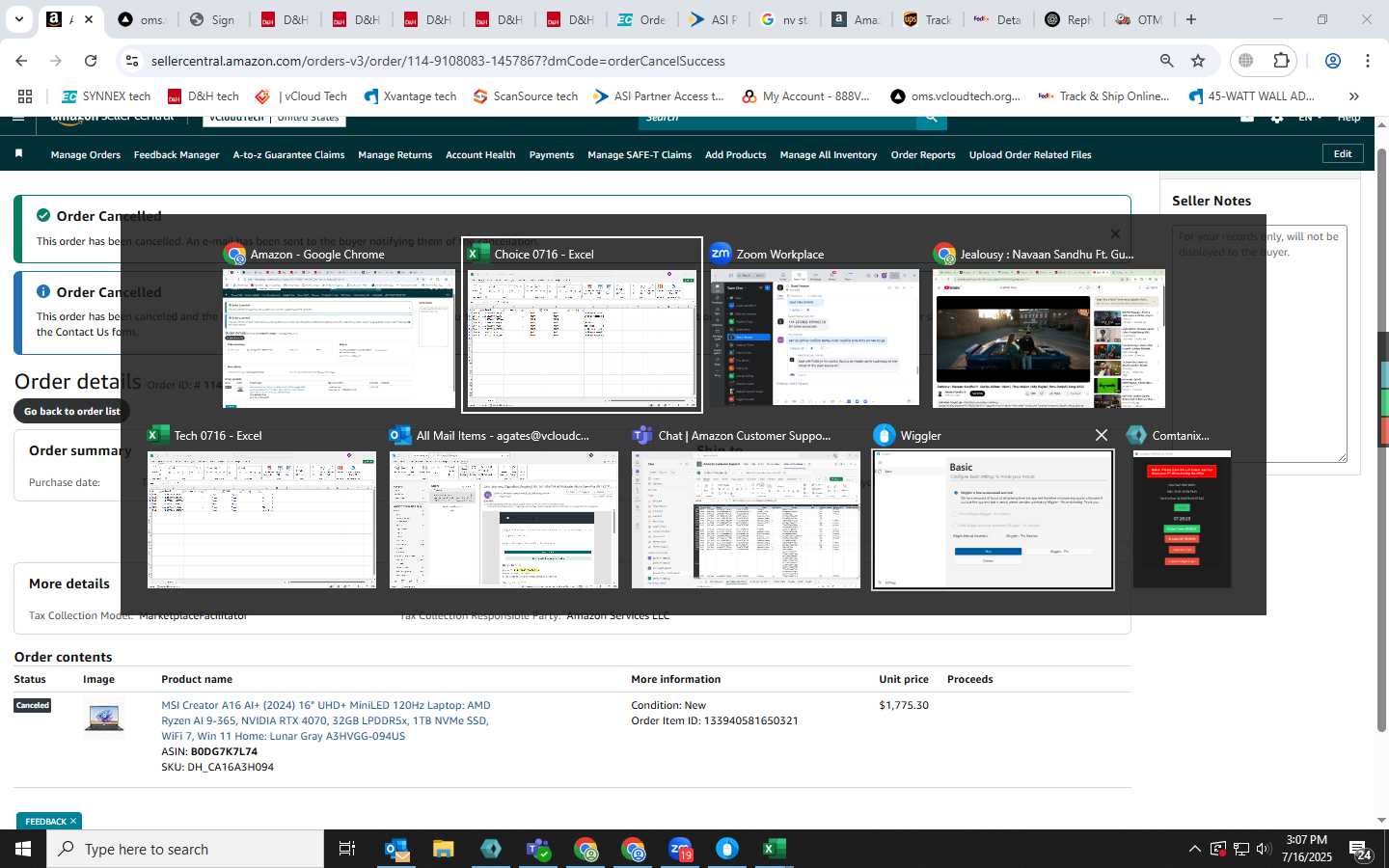1389x868 pixels.
Task: Open the Windows Start menu
Action: [x=23, y=849]
